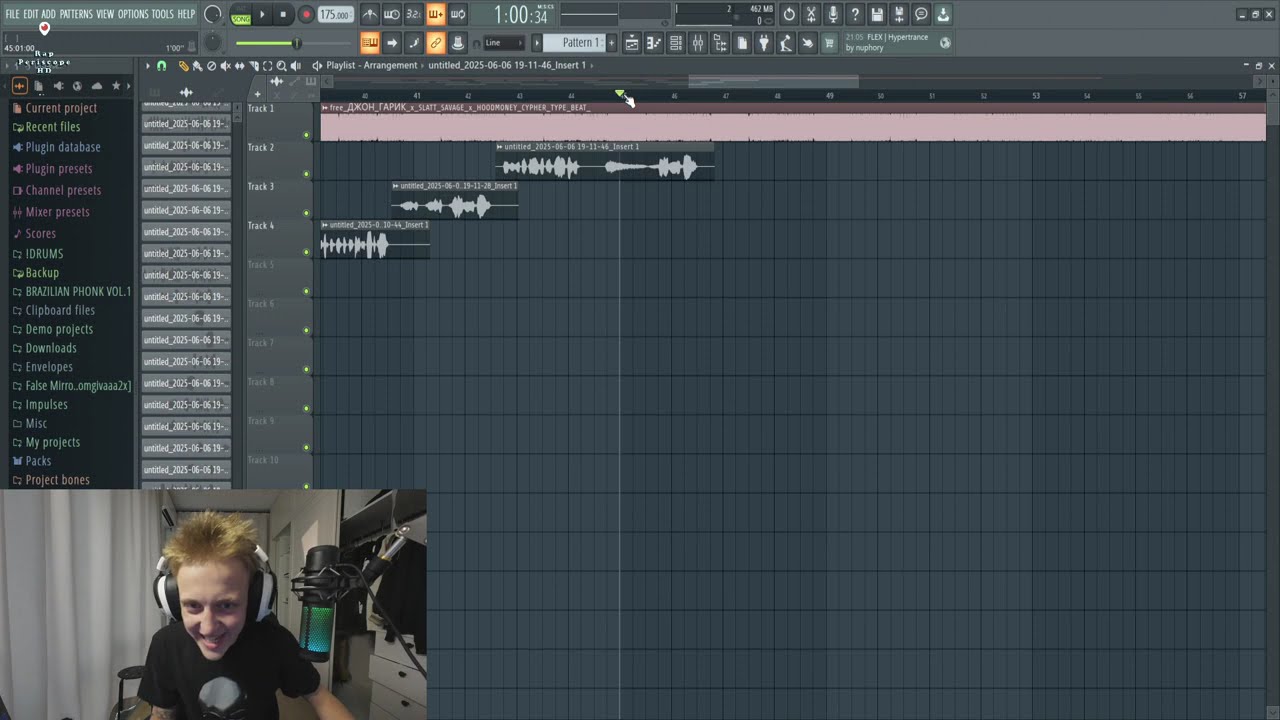Toggle the green magnet snap icon in Playlist
The height and width of the screenshot is (720, 1280).
162,66
